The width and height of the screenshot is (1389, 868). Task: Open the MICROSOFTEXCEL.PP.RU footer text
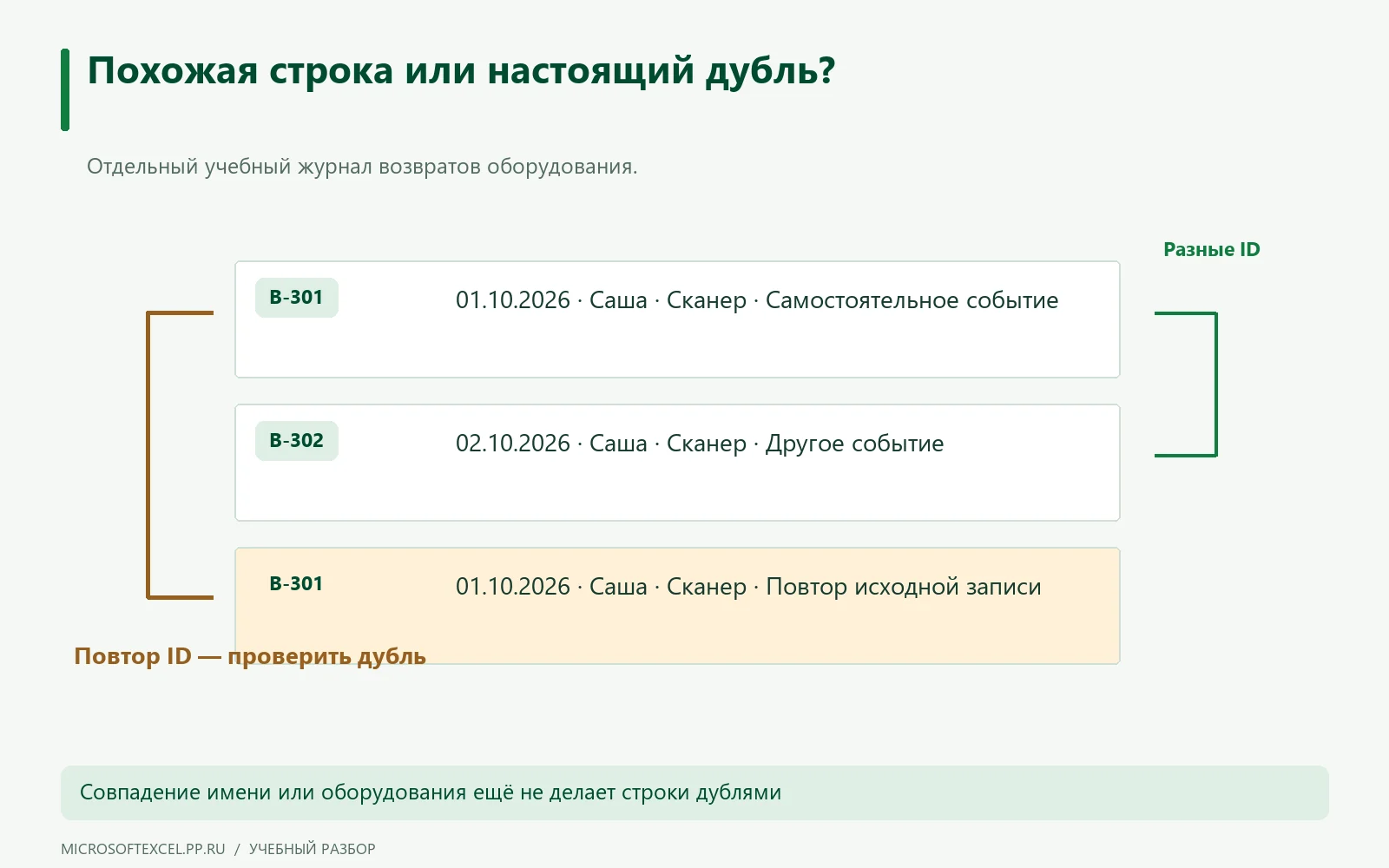(x=143, y=849)
